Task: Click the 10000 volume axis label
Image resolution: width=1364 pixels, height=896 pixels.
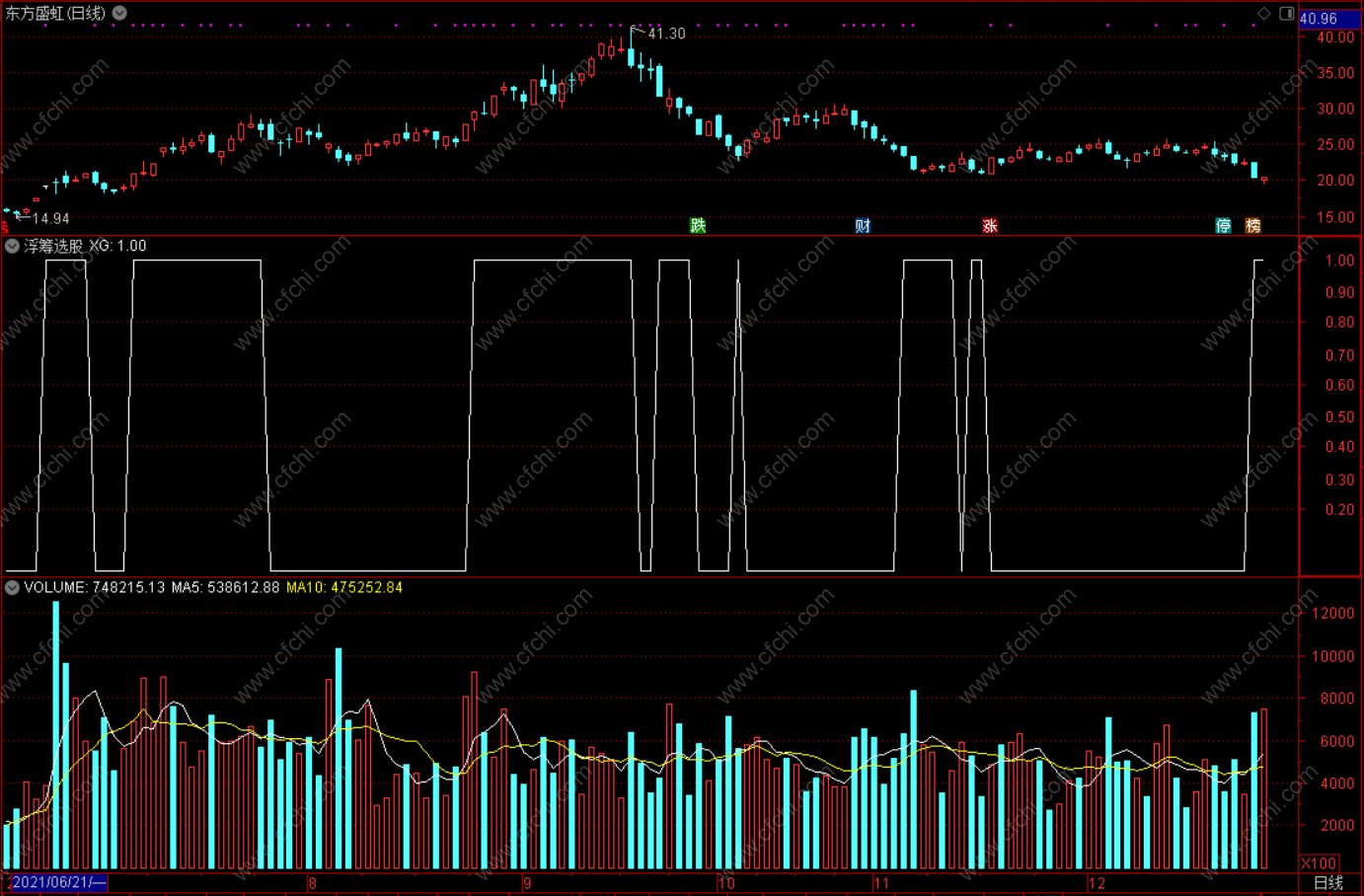Action: click(1332, 656)
